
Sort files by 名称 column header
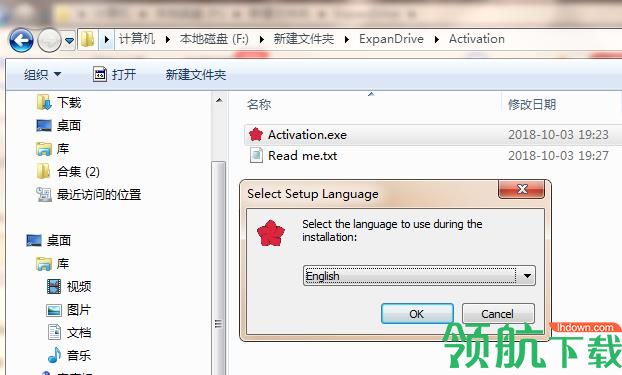(259, 104)
